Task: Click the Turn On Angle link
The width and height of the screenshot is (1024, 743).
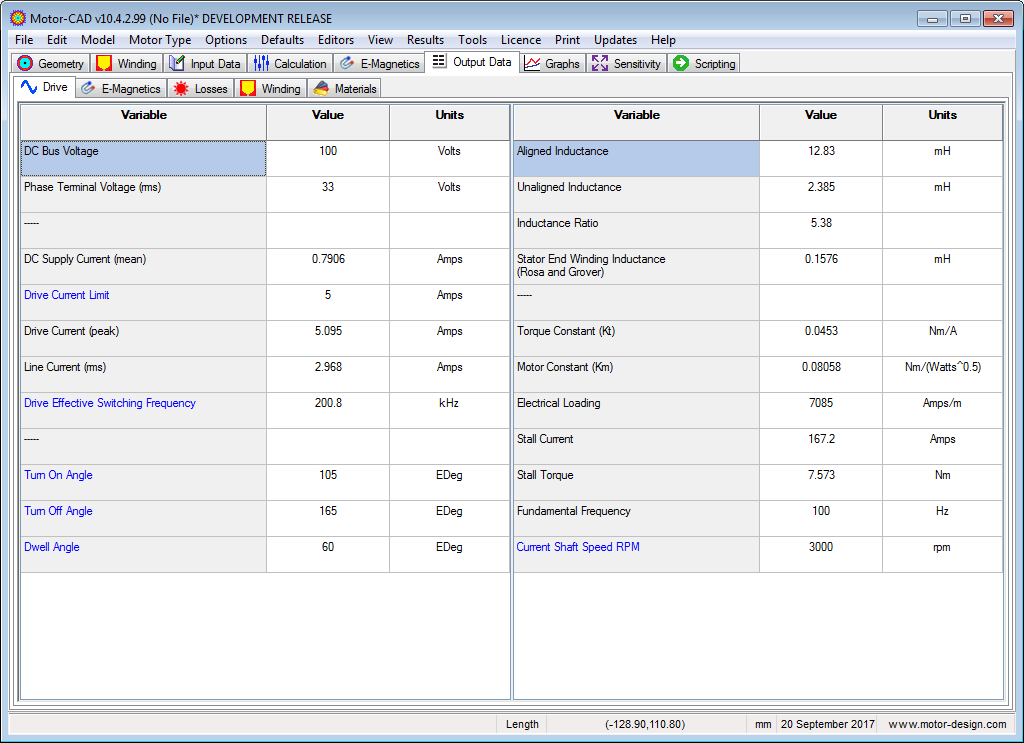Action: [58, 475]
